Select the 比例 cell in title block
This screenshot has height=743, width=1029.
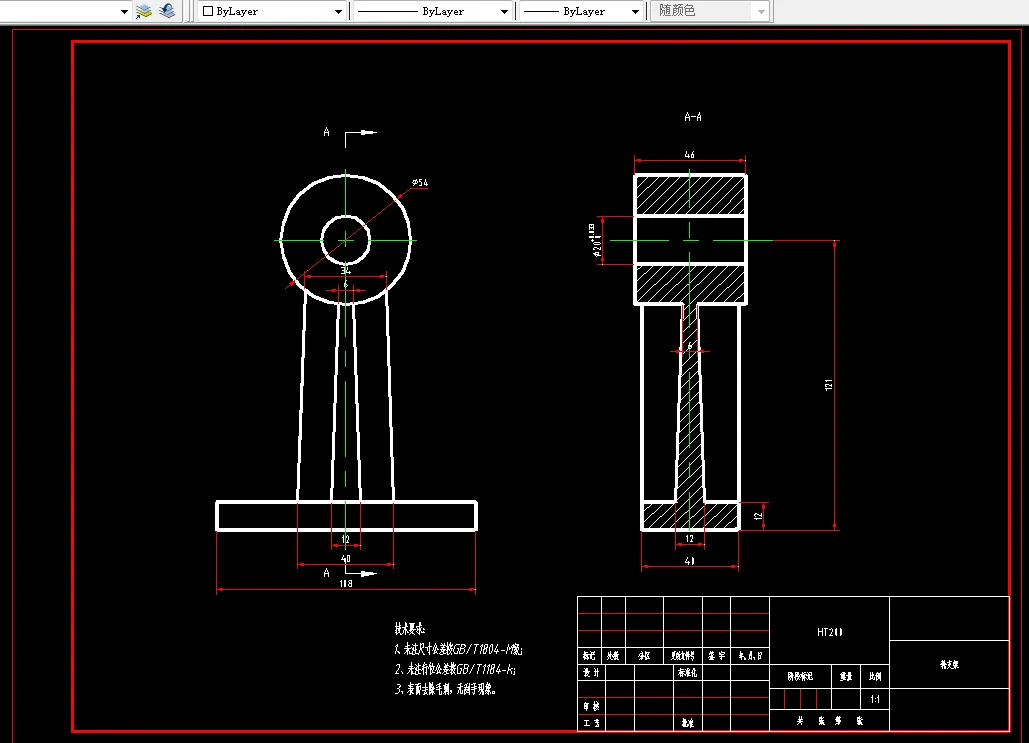click(875, 676)
